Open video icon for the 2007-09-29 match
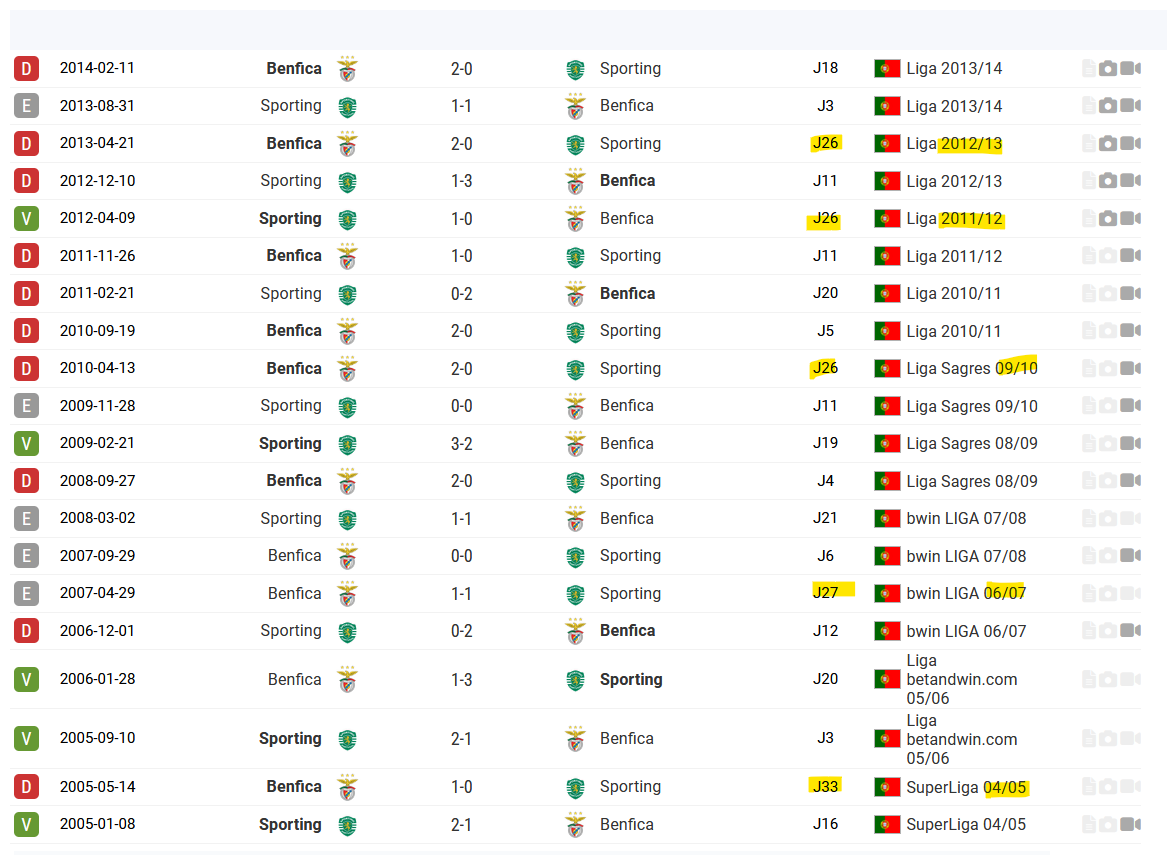Screen dimensions: 1167x855 coord(1131,555)
